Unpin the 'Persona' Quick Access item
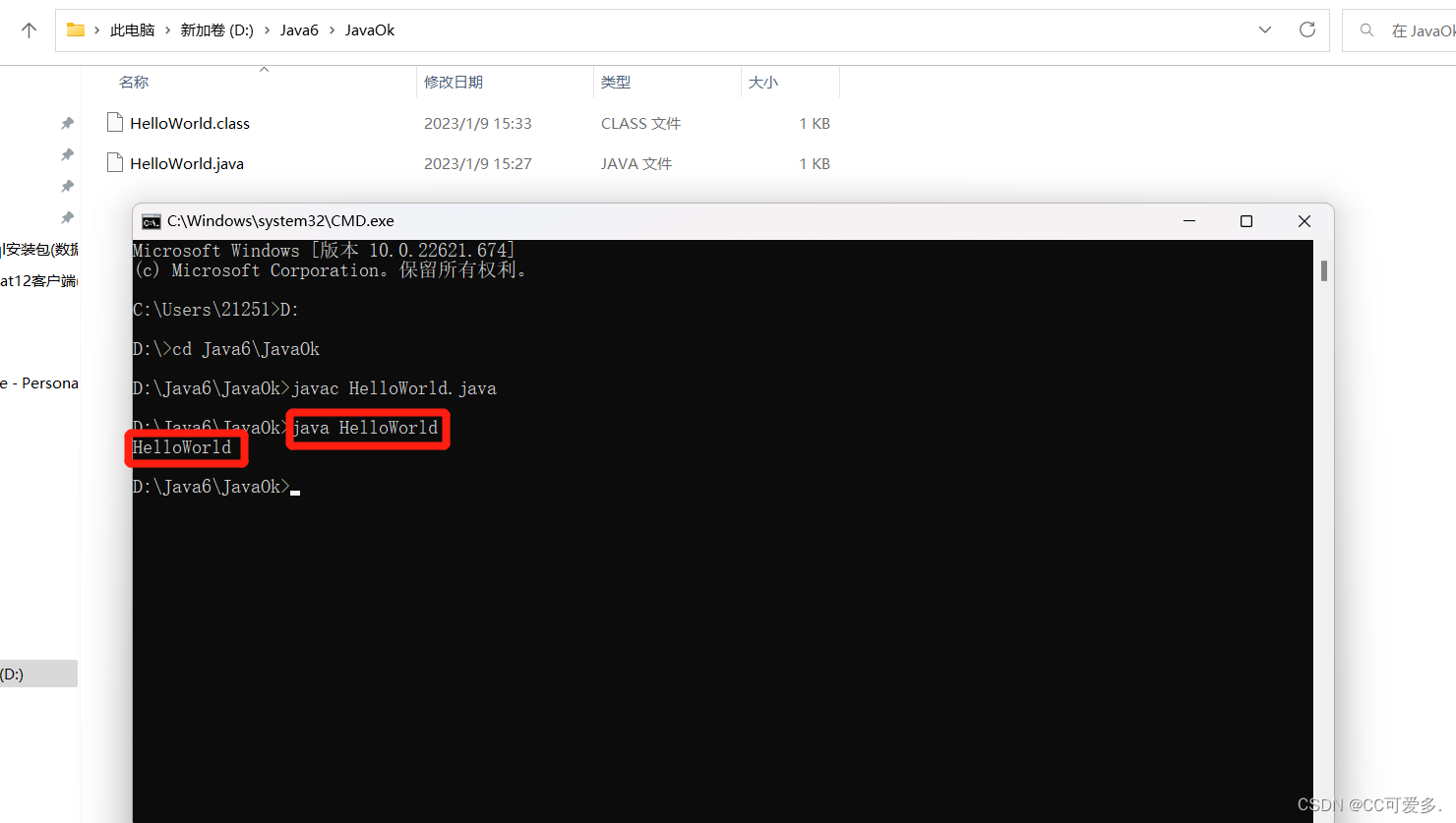This screenshot has width=1456, height=823. pyautogui.click(x=66, y=382)
